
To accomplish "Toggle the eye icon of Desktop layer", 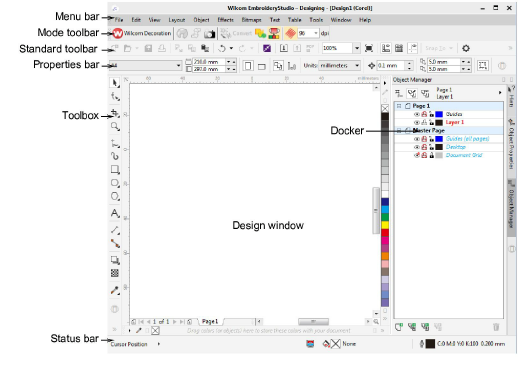I will 417,147.
